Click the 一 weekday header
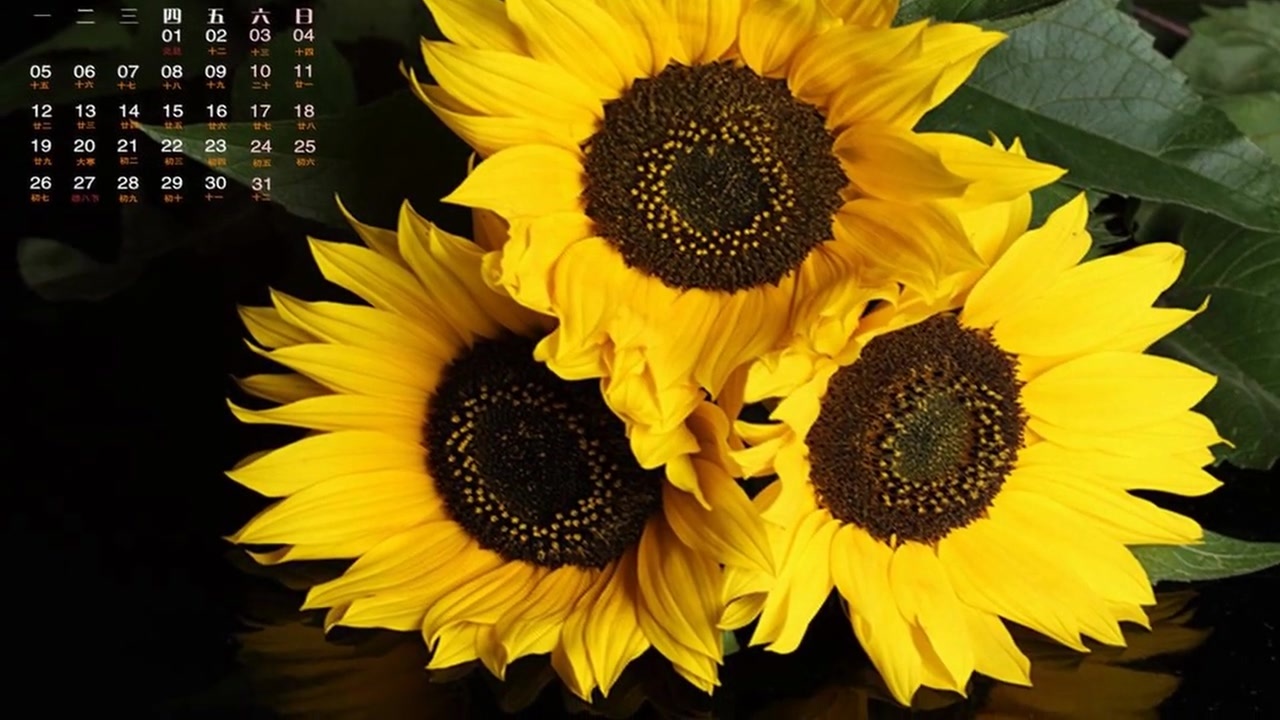The width and height of the screenshot is (1280, 720). (41, 16)
